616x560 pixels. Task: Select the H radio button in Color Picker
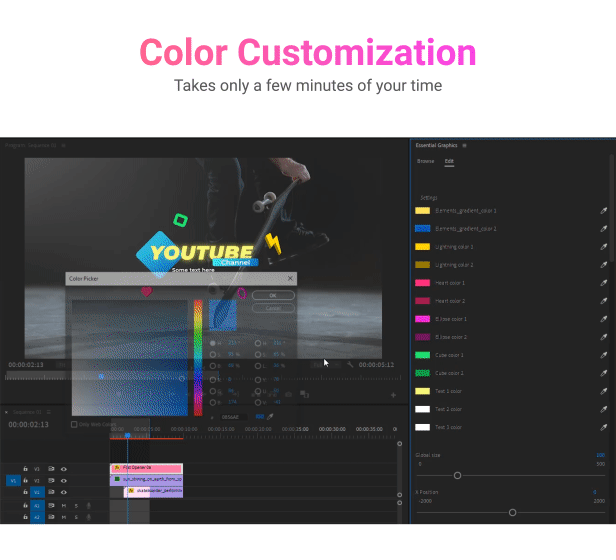tap(213, 343)
